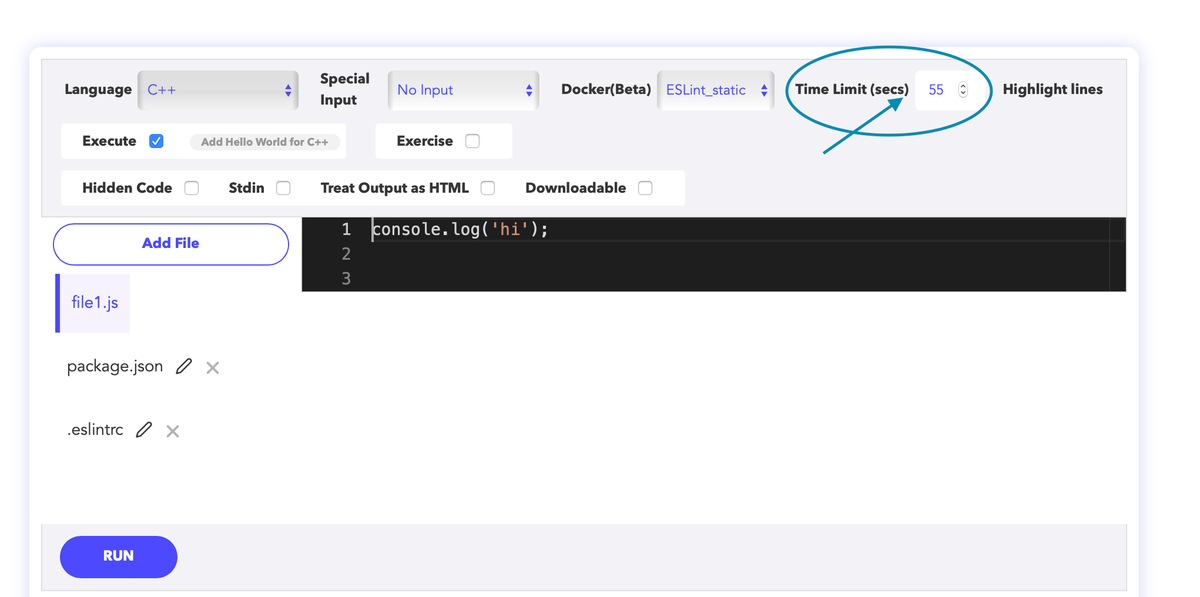Click the Time Limit value field

(943, 90)
